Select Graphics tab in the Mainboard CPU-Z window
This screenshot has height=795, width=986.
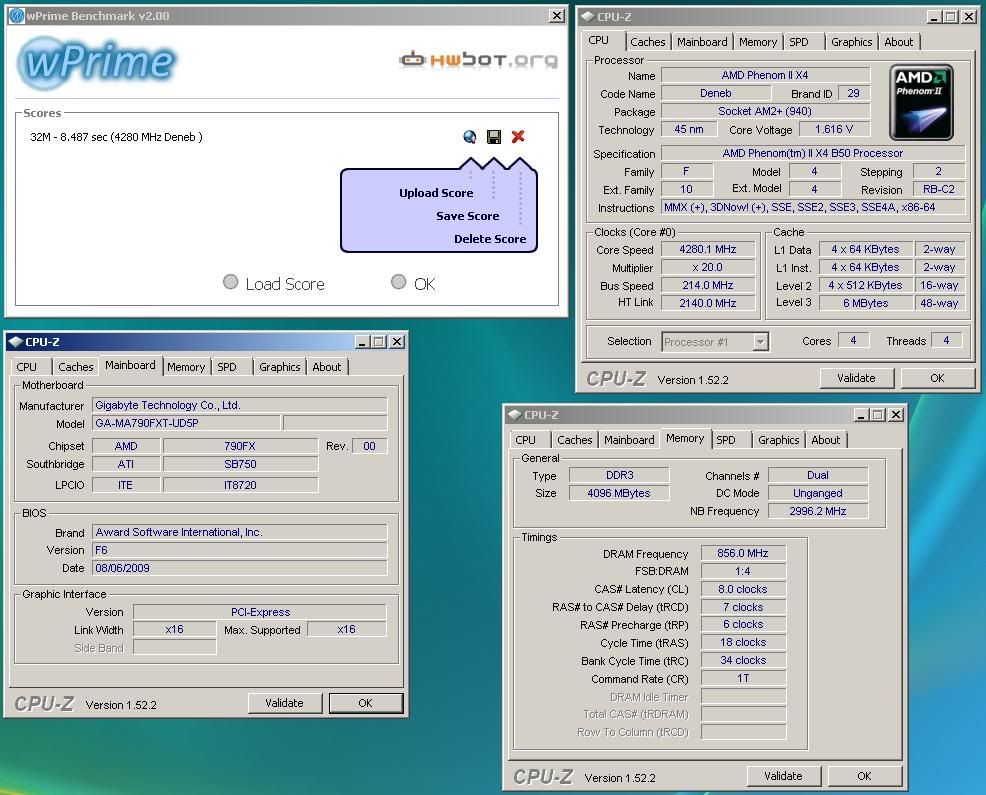tap(279, 367)
